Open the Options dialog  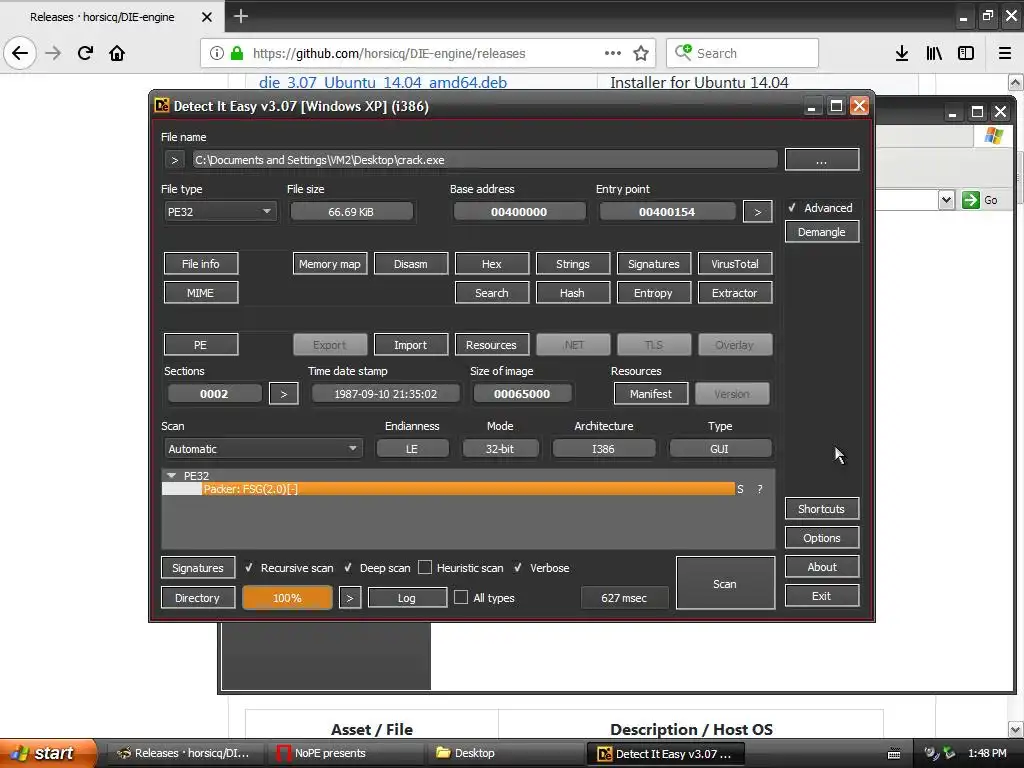tap(822, 537)
